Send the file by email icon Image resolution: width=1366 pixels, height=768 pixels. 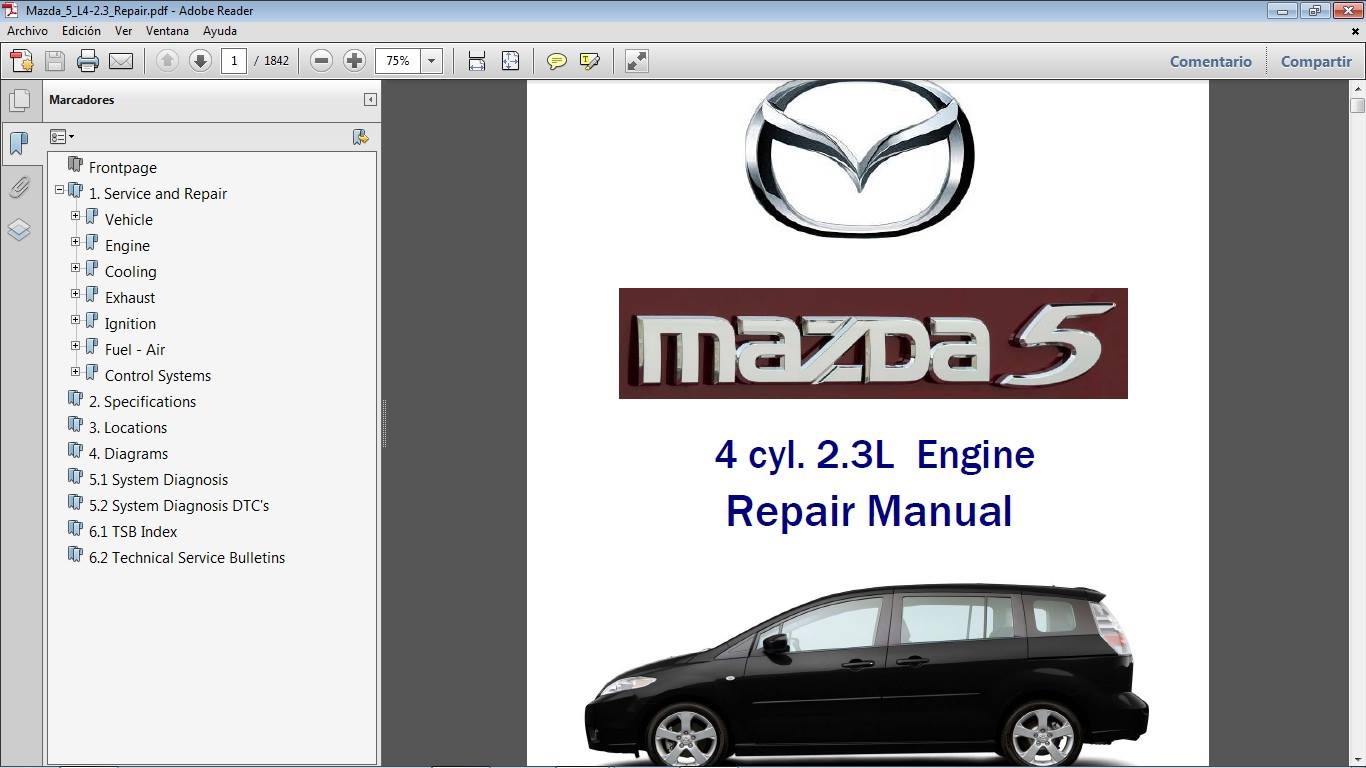(121, 61)
